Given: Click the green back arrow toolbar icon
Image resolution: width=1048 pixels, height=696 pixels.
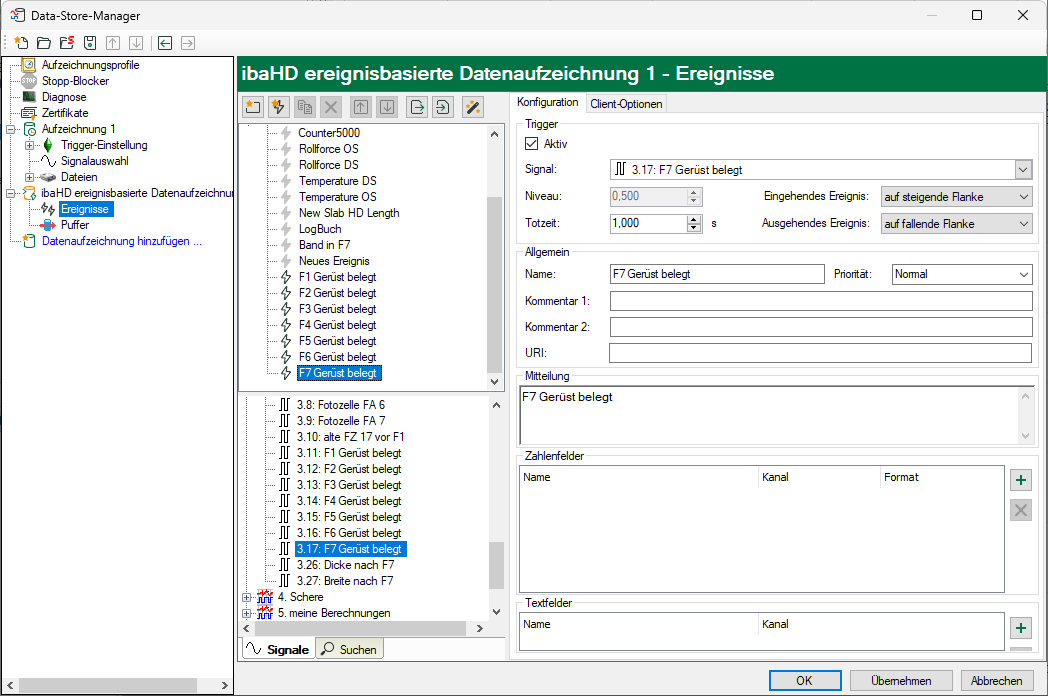Looking at the screenshot, I should [164, 43].
